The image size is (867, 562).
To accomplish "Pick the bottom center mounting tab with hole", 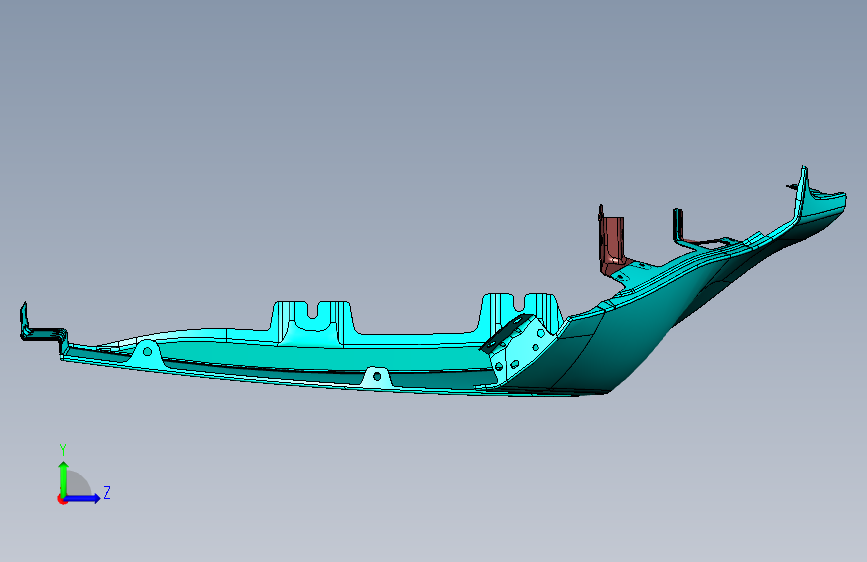I will coord(377,376).
